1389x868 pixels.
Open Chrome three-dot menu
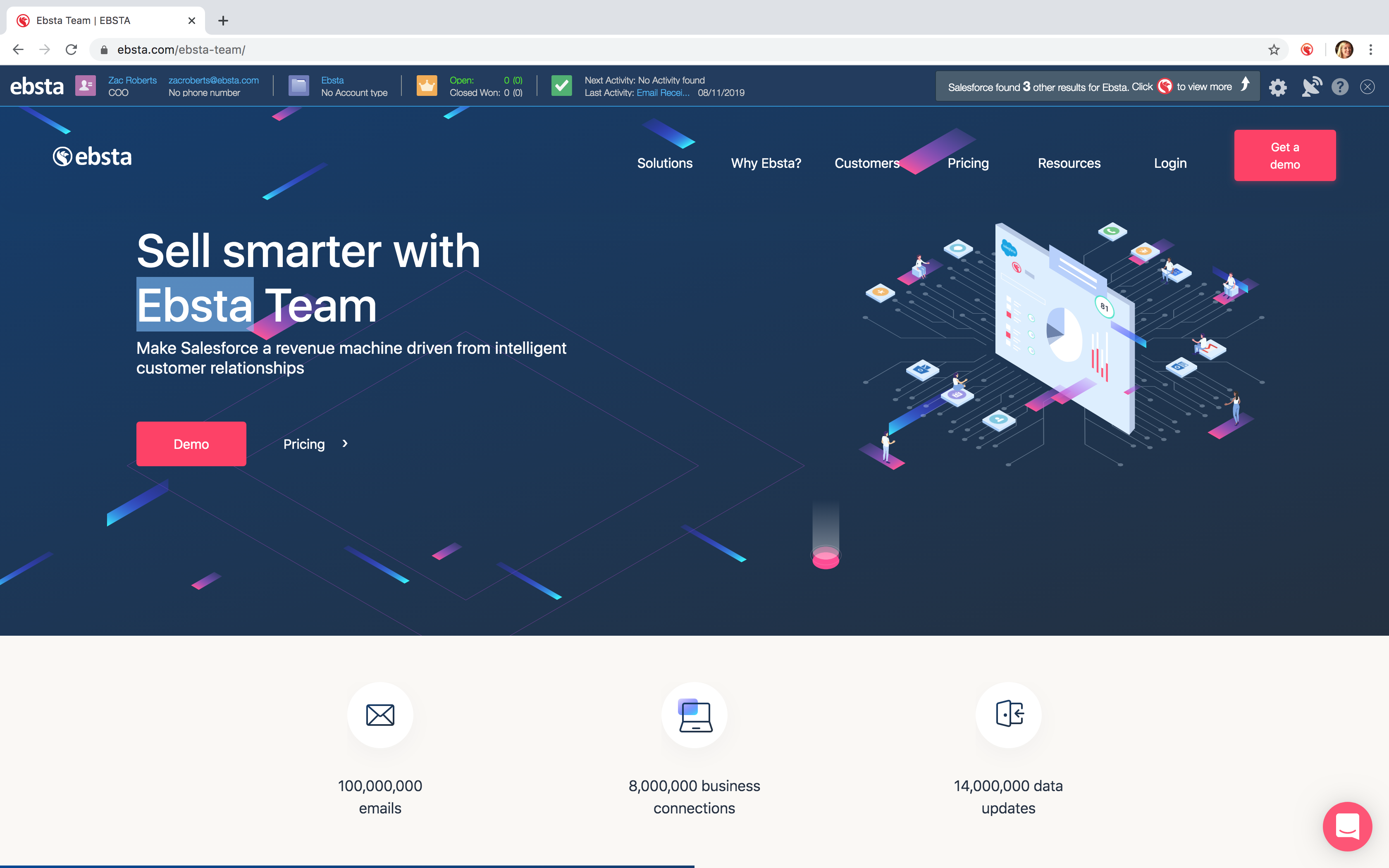[x=1371, y=50]
